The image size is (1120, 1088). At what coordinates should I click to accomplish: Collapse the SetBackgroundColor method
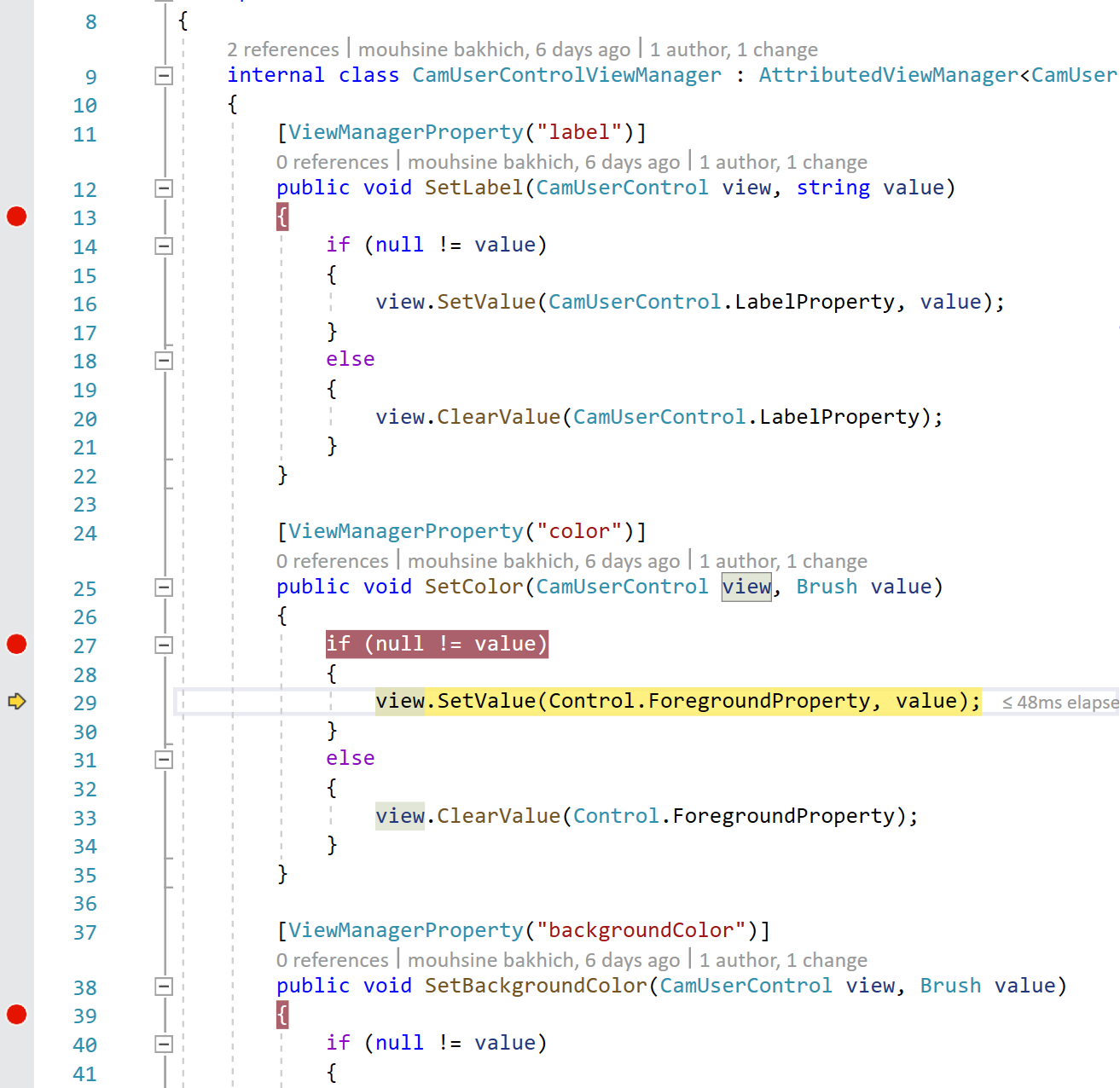(x=163, y=987)
